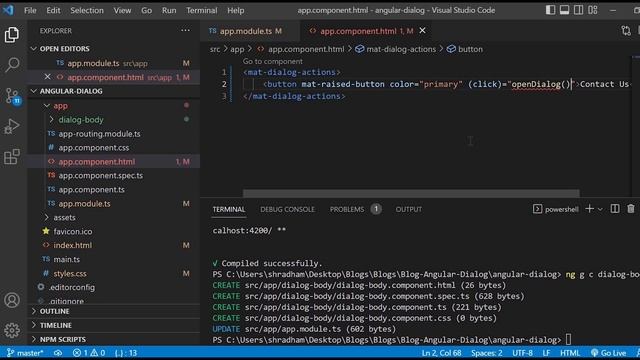Toggle secondary side bar layout icon
Image resolution: width=640 pixels, height=360 pixels.
[x=578, y=10]
